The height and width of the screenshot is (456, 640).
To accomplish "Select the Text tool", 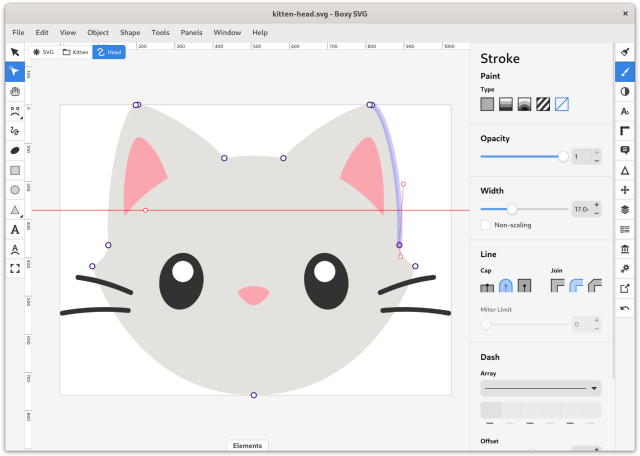I will click(x=15, y=229).
